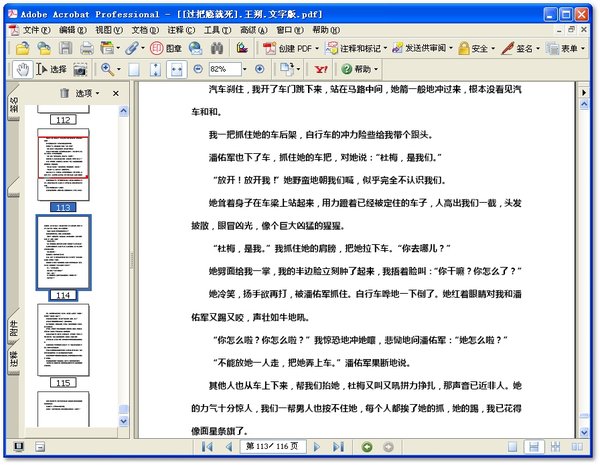Viewport: 600px width, 465px height.
Task: Activate the Snapshot camera tool
Action: point(80,70)
